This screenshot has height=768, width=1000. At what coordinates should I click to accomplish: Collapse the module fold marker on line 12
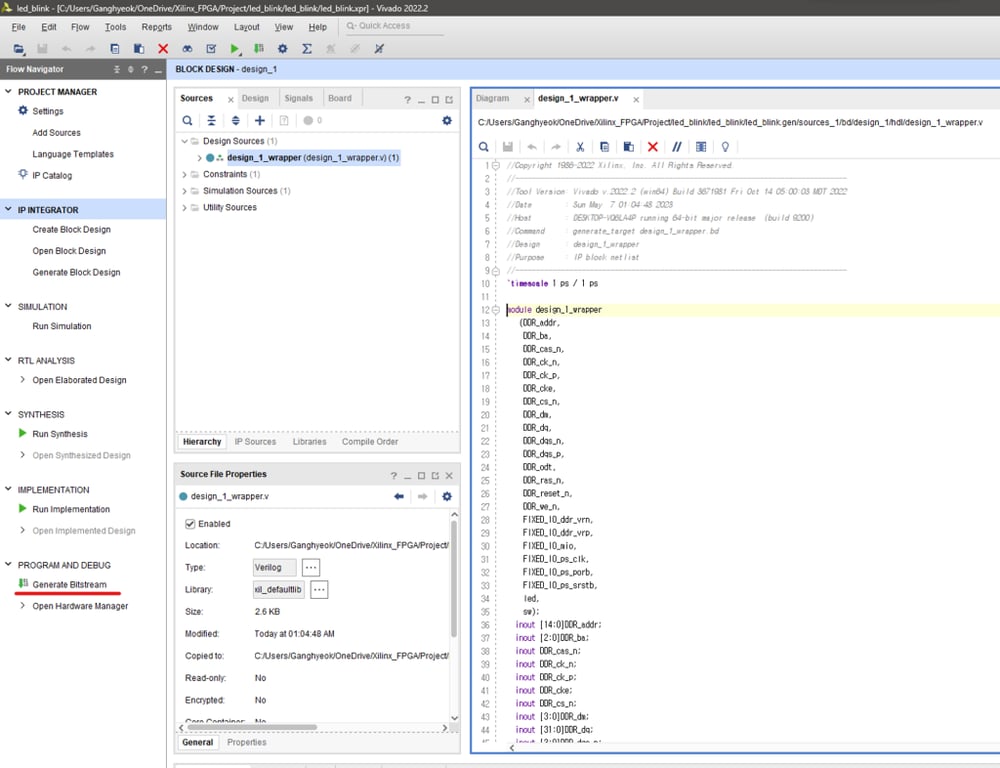497,310
